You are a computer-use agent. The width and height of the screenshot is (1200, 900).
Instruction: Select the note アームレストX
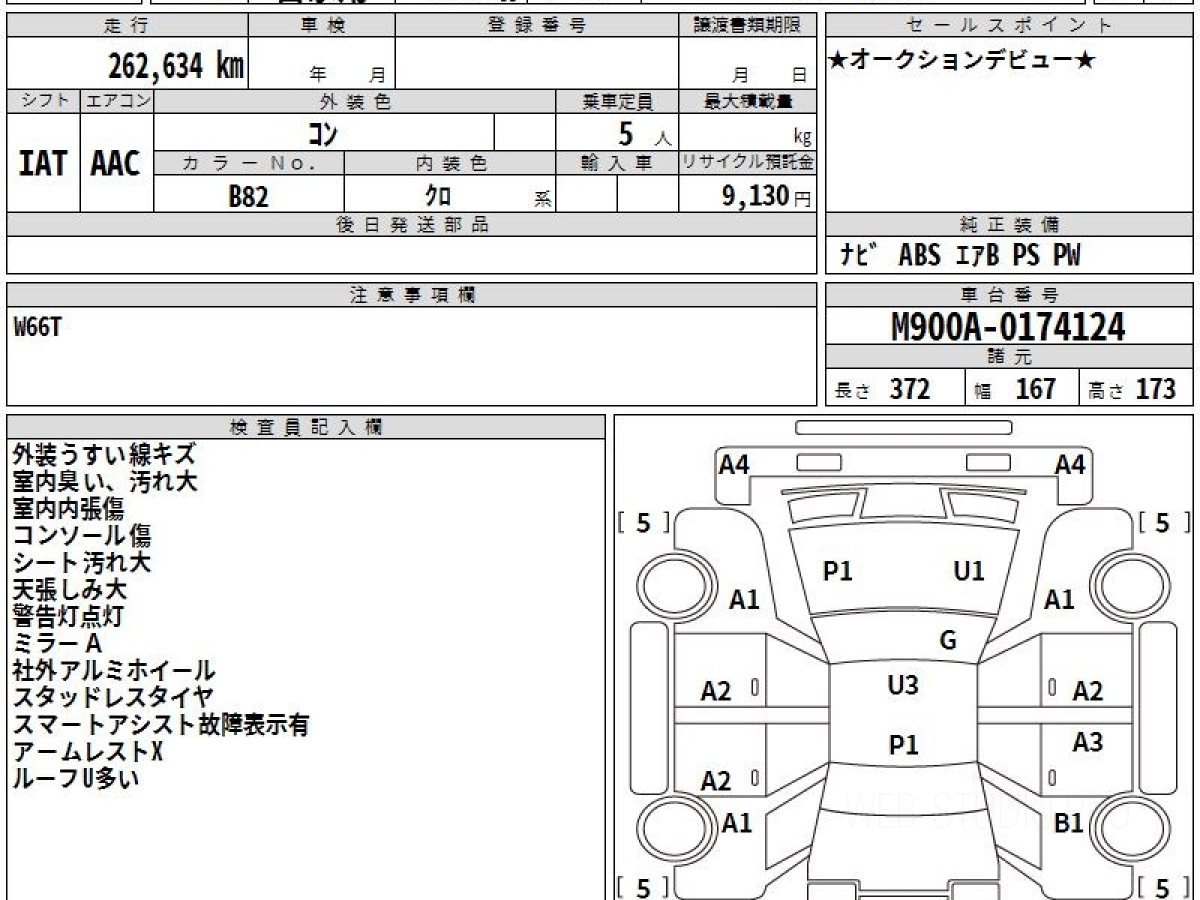click(x=88, y=752)
